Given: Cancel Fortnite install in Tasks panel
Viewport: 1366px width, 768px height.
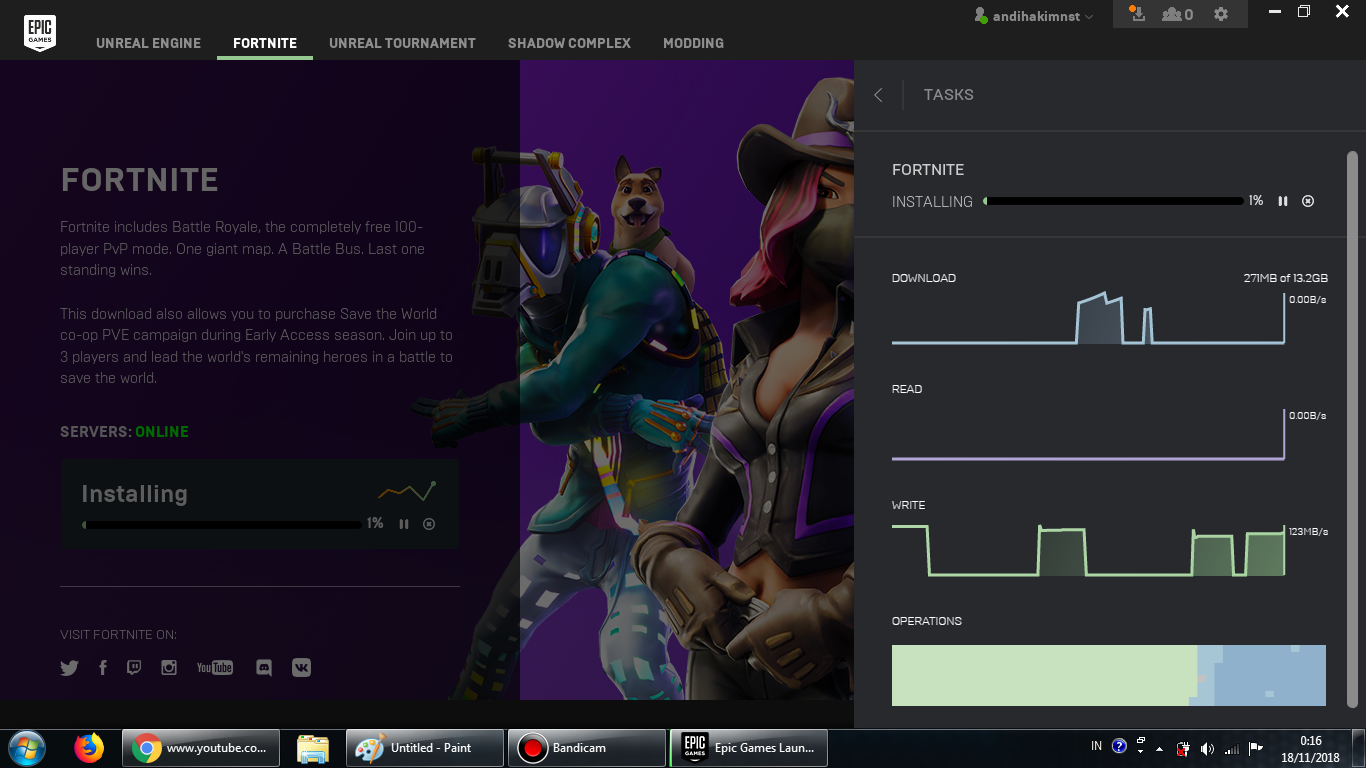Looking at the screenshot, I should 1308,201.
